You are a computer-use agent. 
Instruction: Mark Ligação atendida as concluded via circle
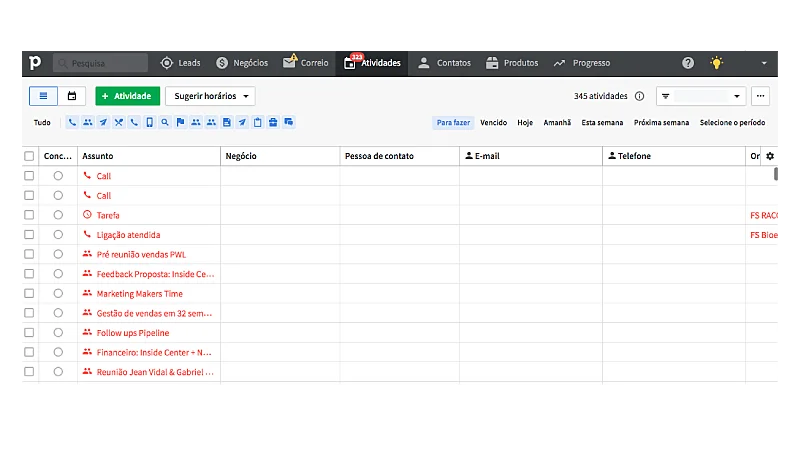tap(58, 235)
